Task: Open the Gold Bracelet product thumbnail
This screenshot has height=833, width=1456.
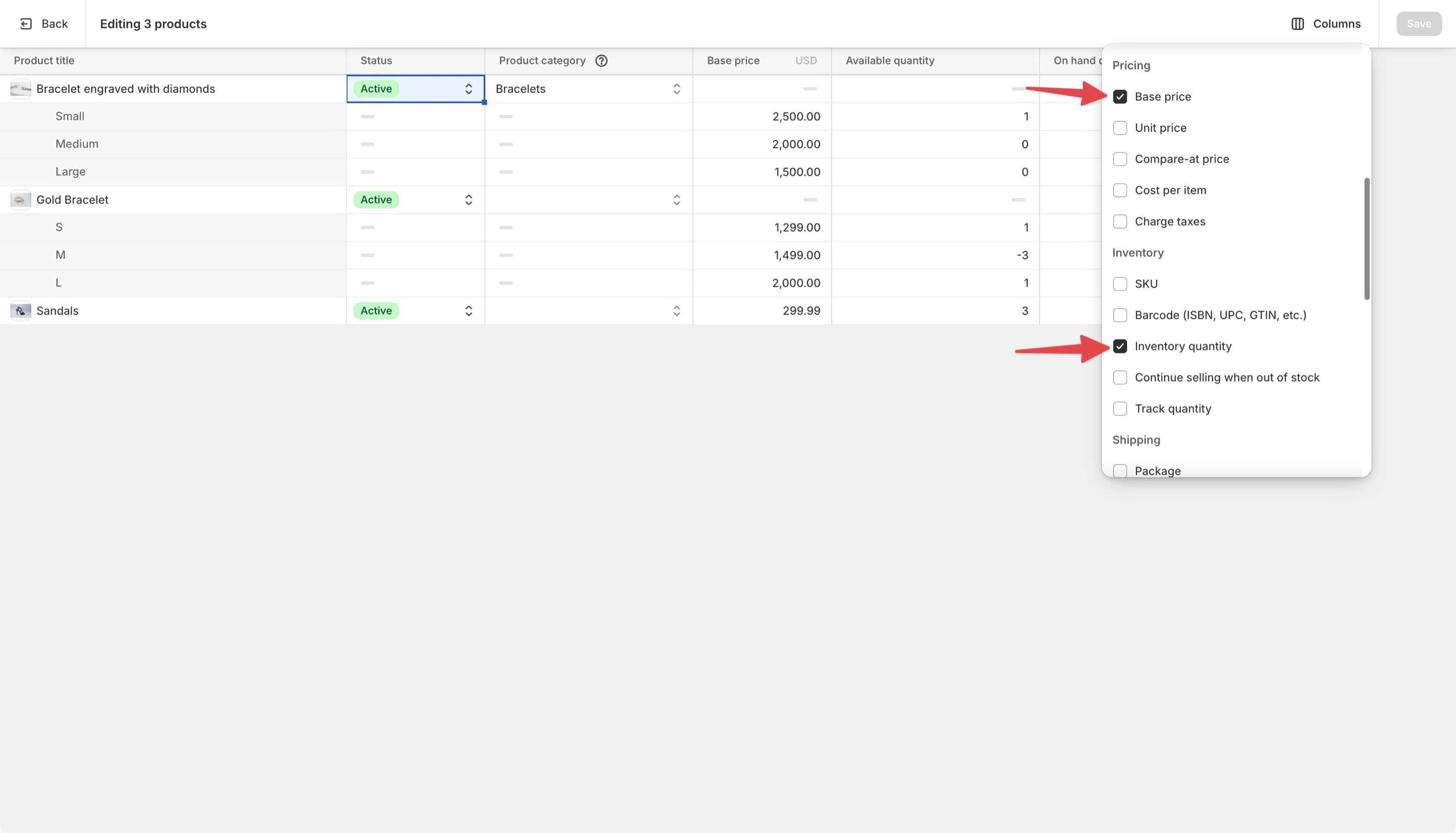Action: click(x=21, y=200)
